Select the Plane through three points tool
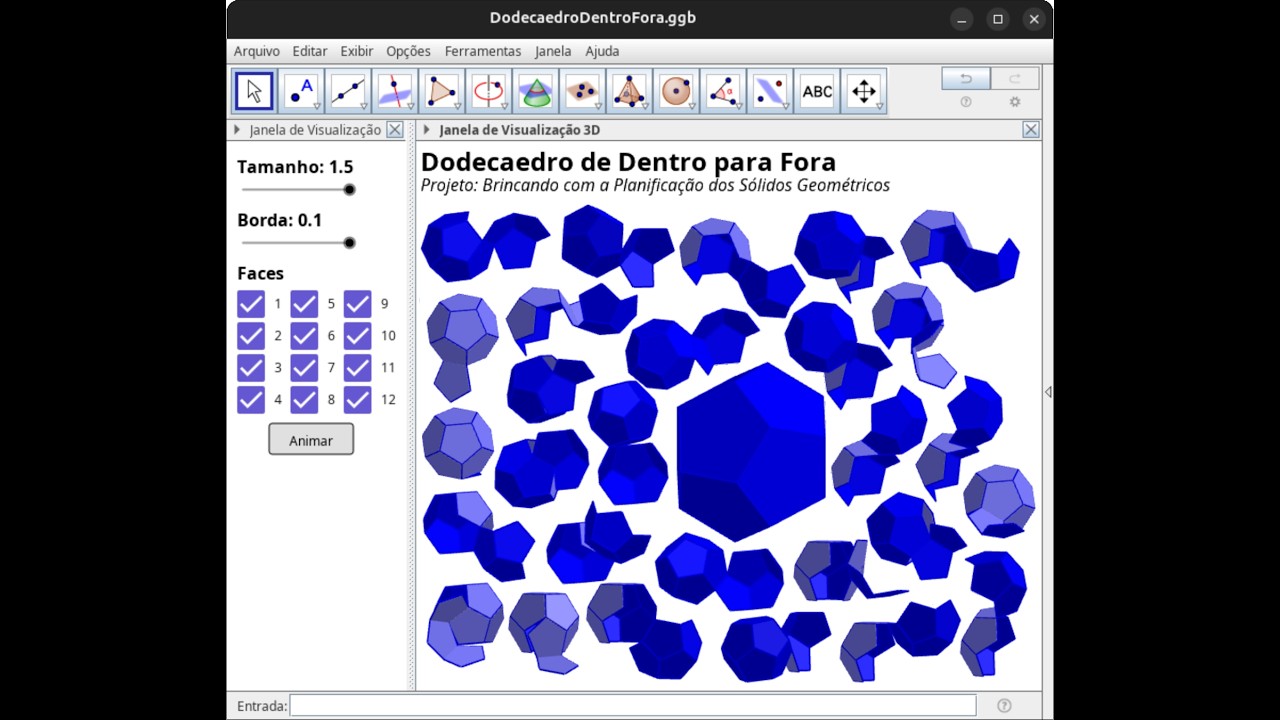Image resolution: width=1280 pixels, height=720 pixels. [583, 91]
